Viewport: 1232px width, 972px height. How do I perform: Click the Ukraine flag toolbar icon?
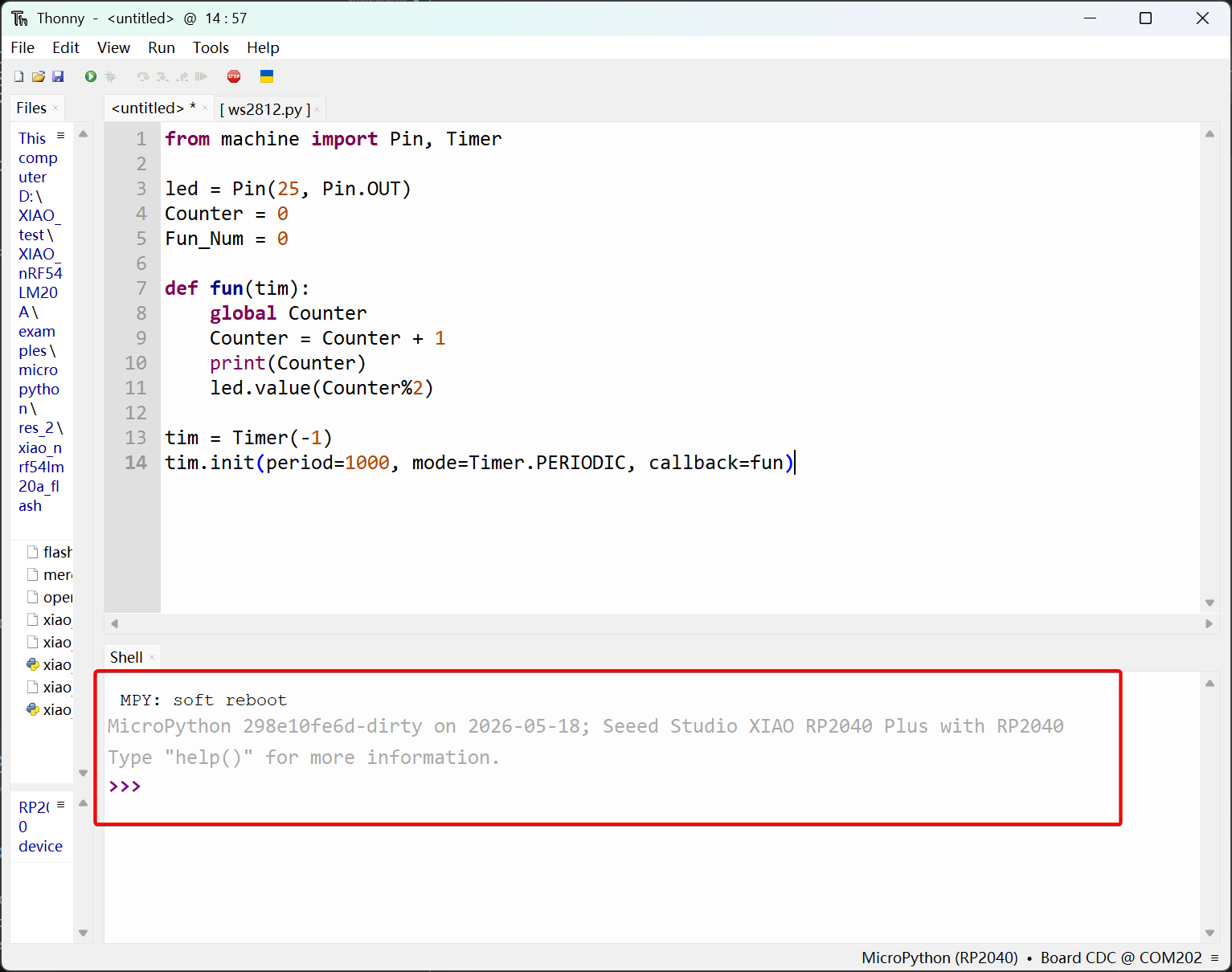point(267,76)
